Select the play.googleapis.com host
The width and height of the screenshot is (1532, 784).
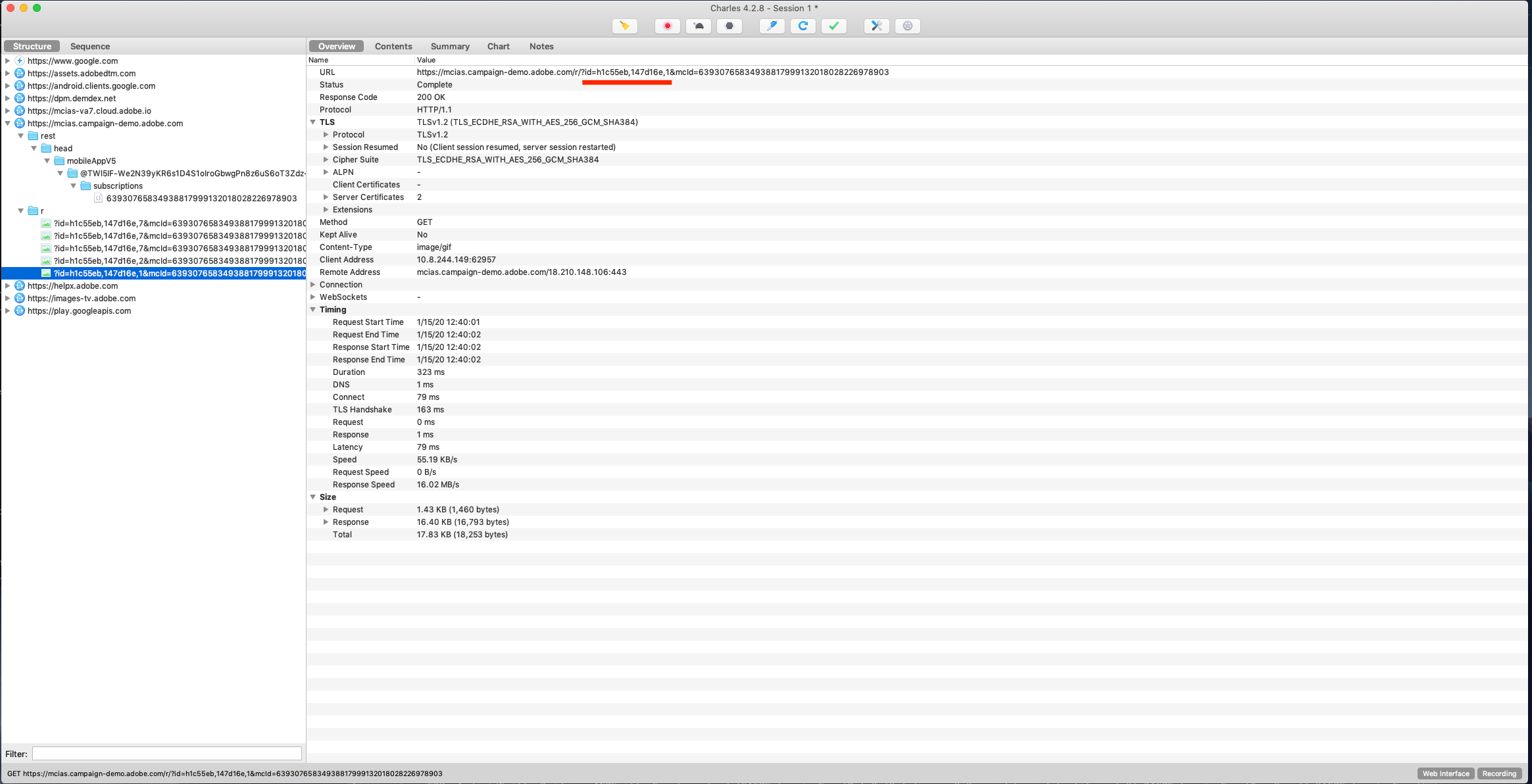[x=79, y=310]
